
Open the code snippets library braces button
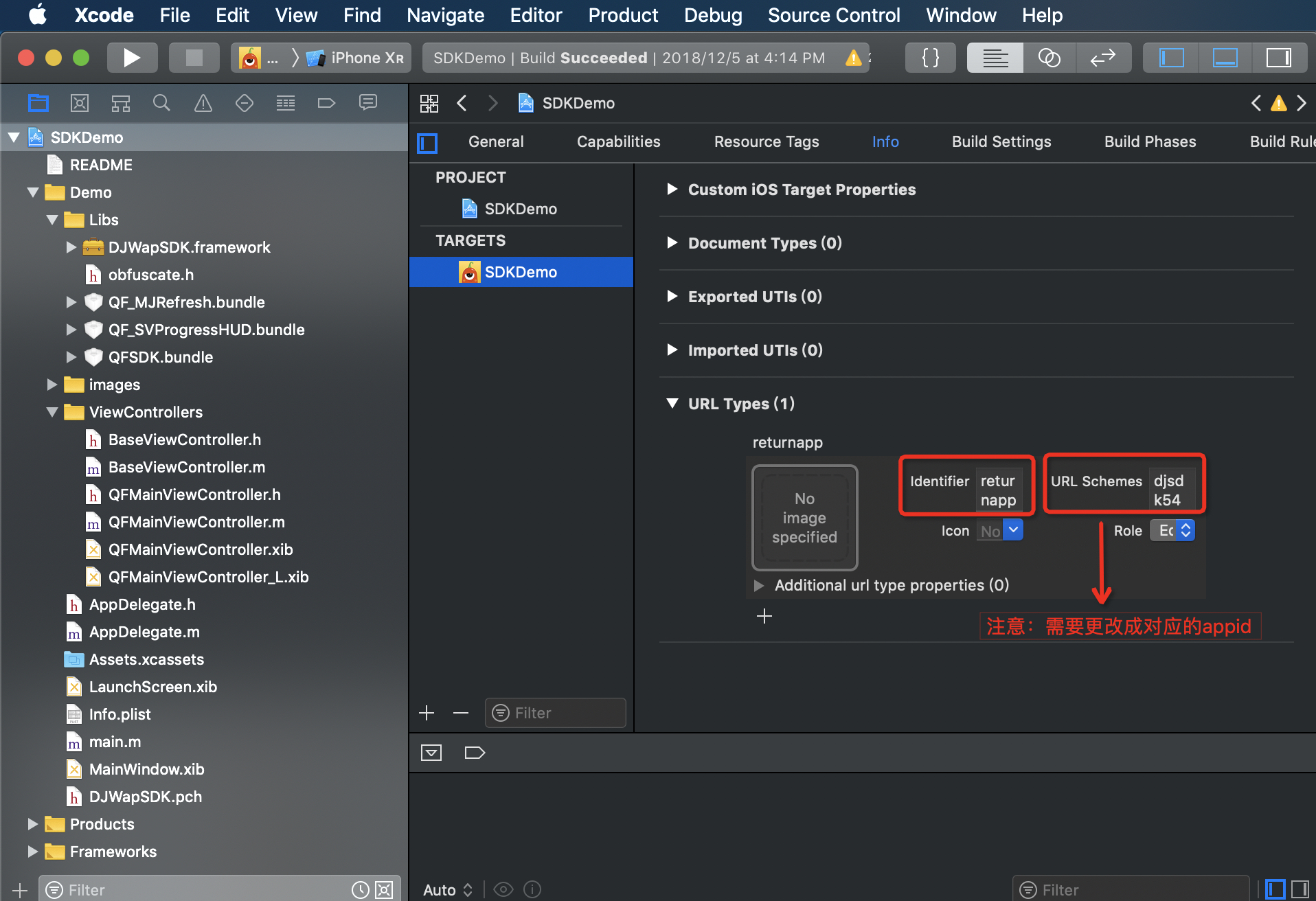(930, 58)
